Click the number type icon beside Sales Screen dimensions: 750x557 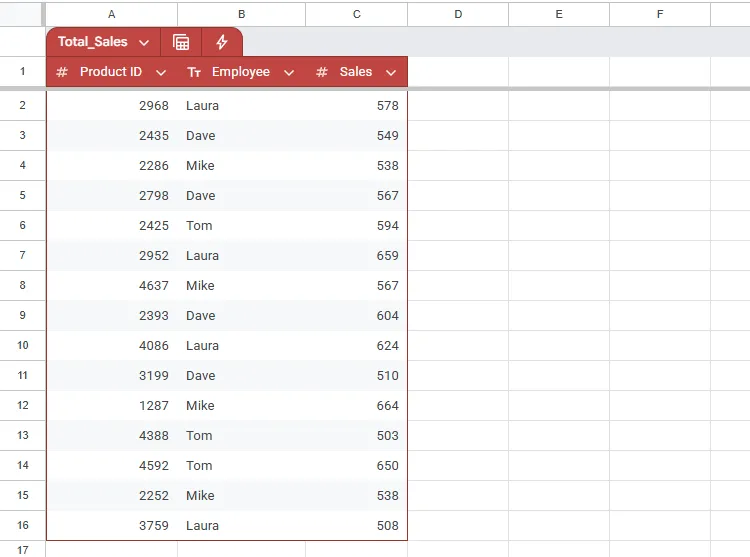tap(322, 72)
